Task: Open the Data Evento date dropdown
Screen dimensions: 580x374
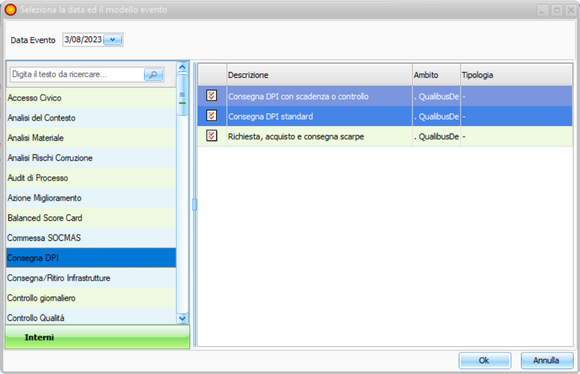Action: (113, 40)
